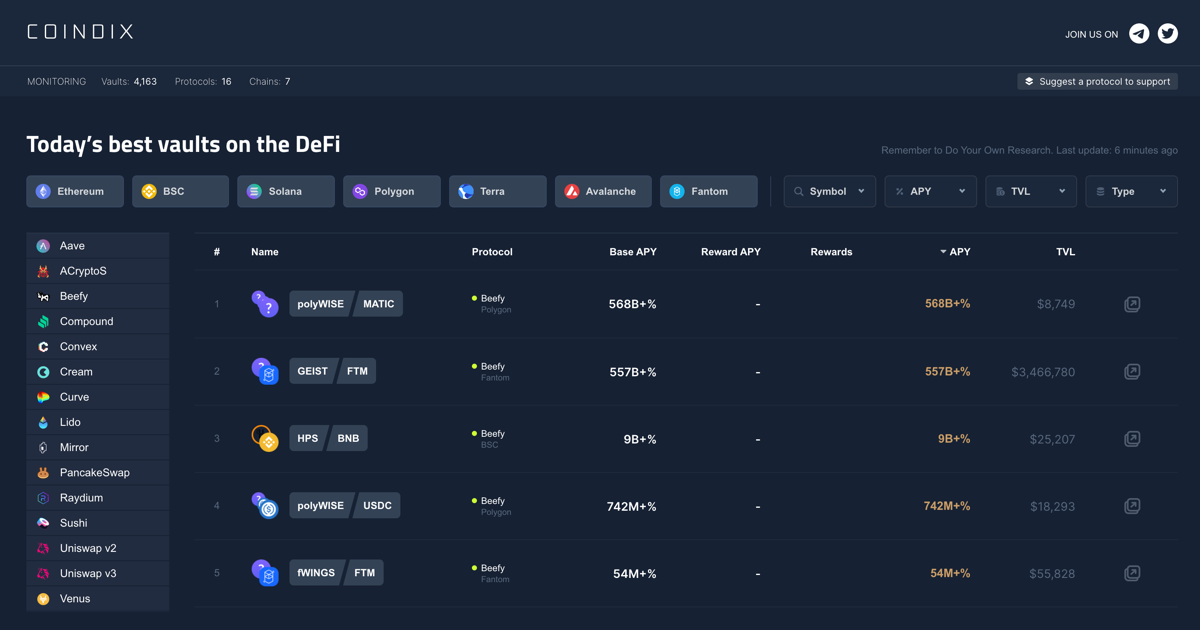Click the TVL column header
1200x630 pixels.
1066,252
